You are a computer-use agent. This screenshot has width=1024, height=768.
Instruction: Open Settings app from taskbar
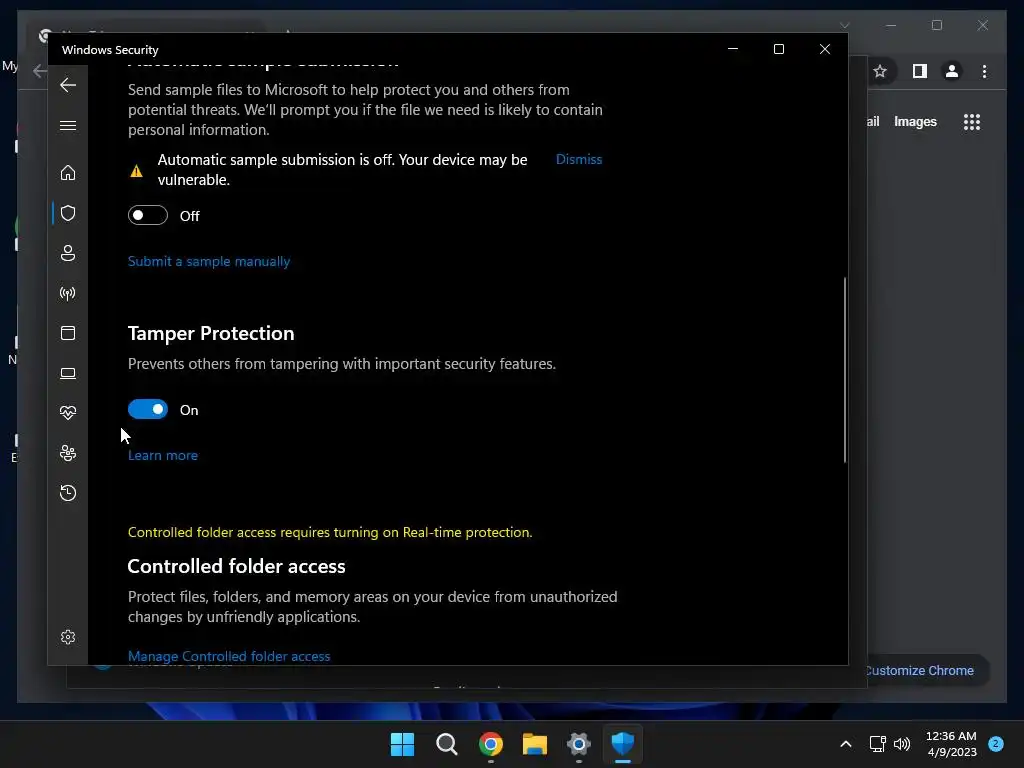(579, 744)
